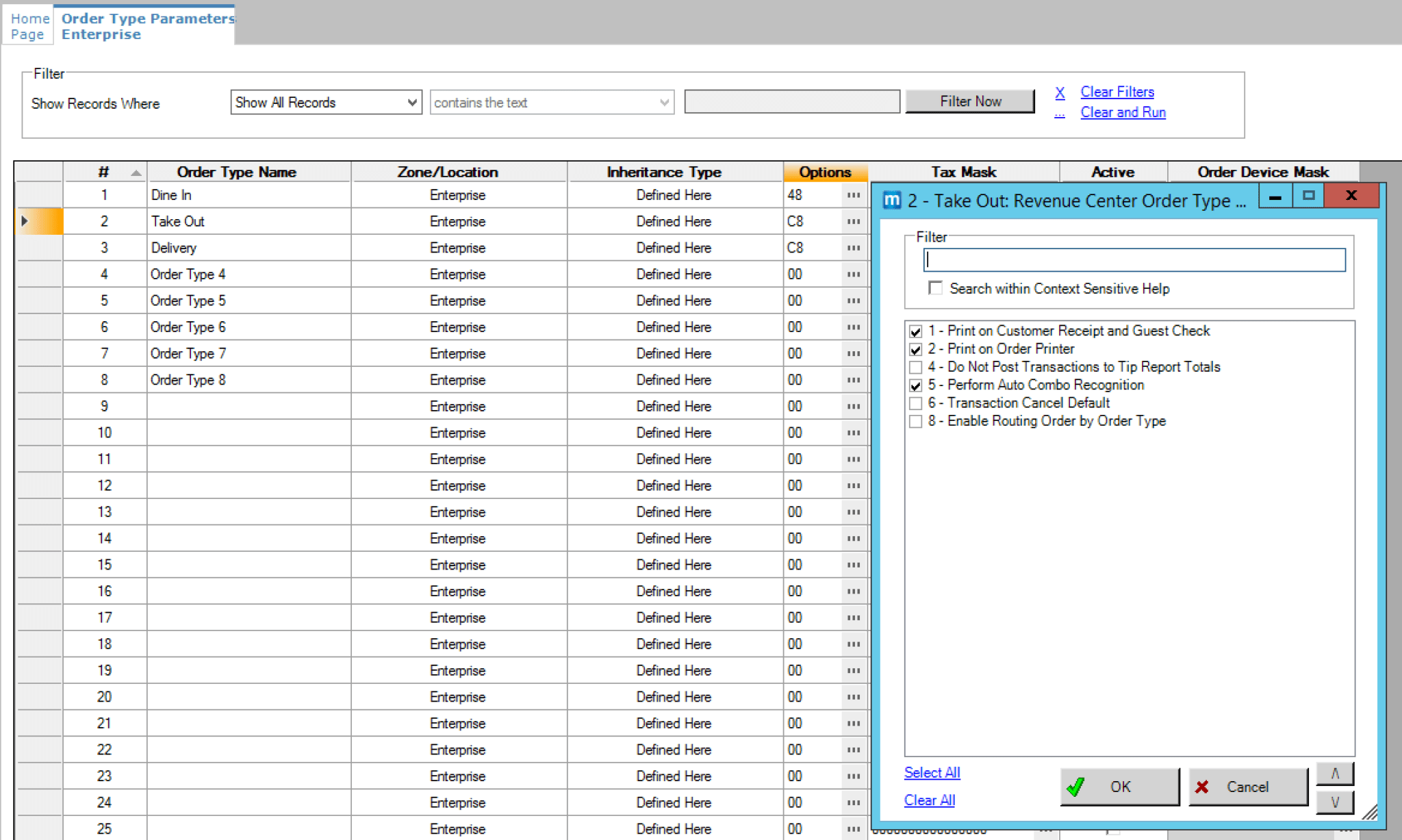Select the Delivery name cell

click(x=249, y=248)
